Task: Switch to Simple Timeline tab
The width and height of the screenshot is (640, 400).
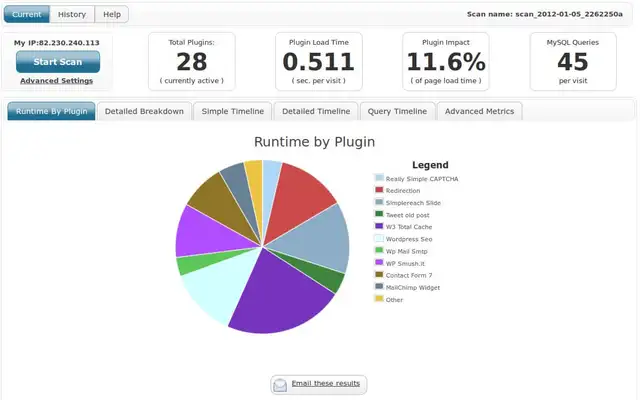Action: 233,111
